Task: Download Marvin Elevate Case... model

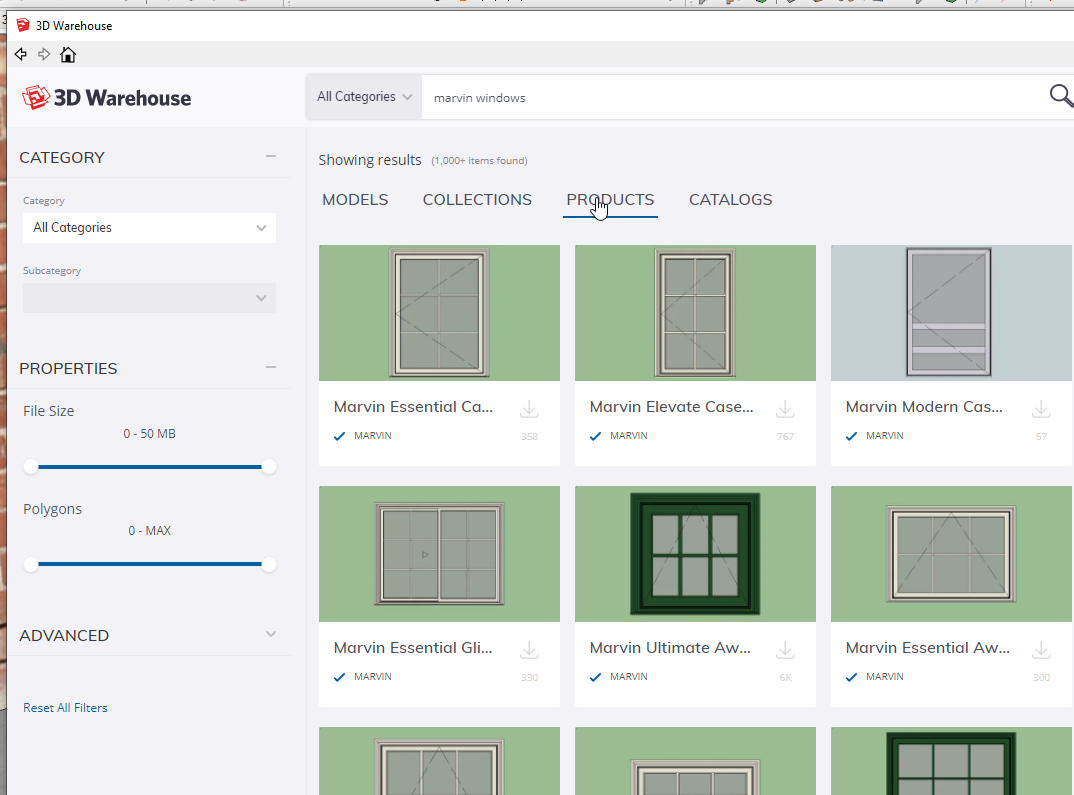Action: tap(785, 409)
